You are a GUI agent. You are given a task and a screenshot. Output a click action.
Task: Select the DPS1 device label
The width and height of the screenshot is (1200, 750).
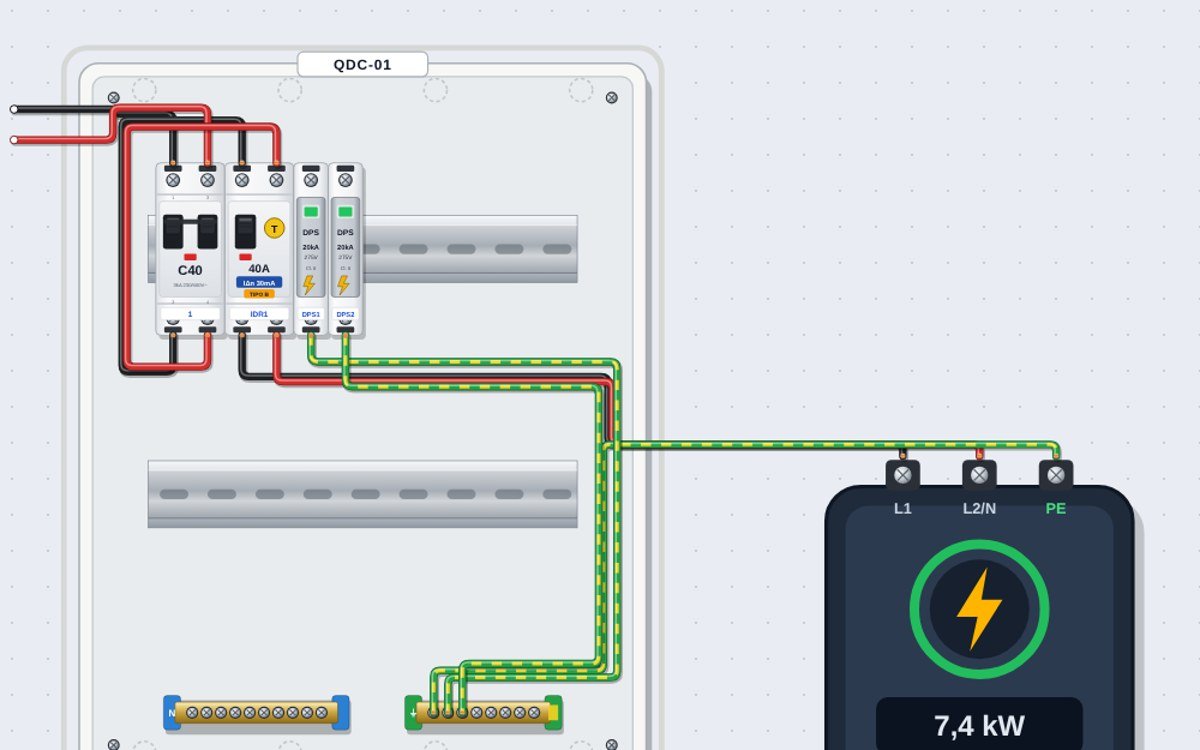tap(311, 314)
